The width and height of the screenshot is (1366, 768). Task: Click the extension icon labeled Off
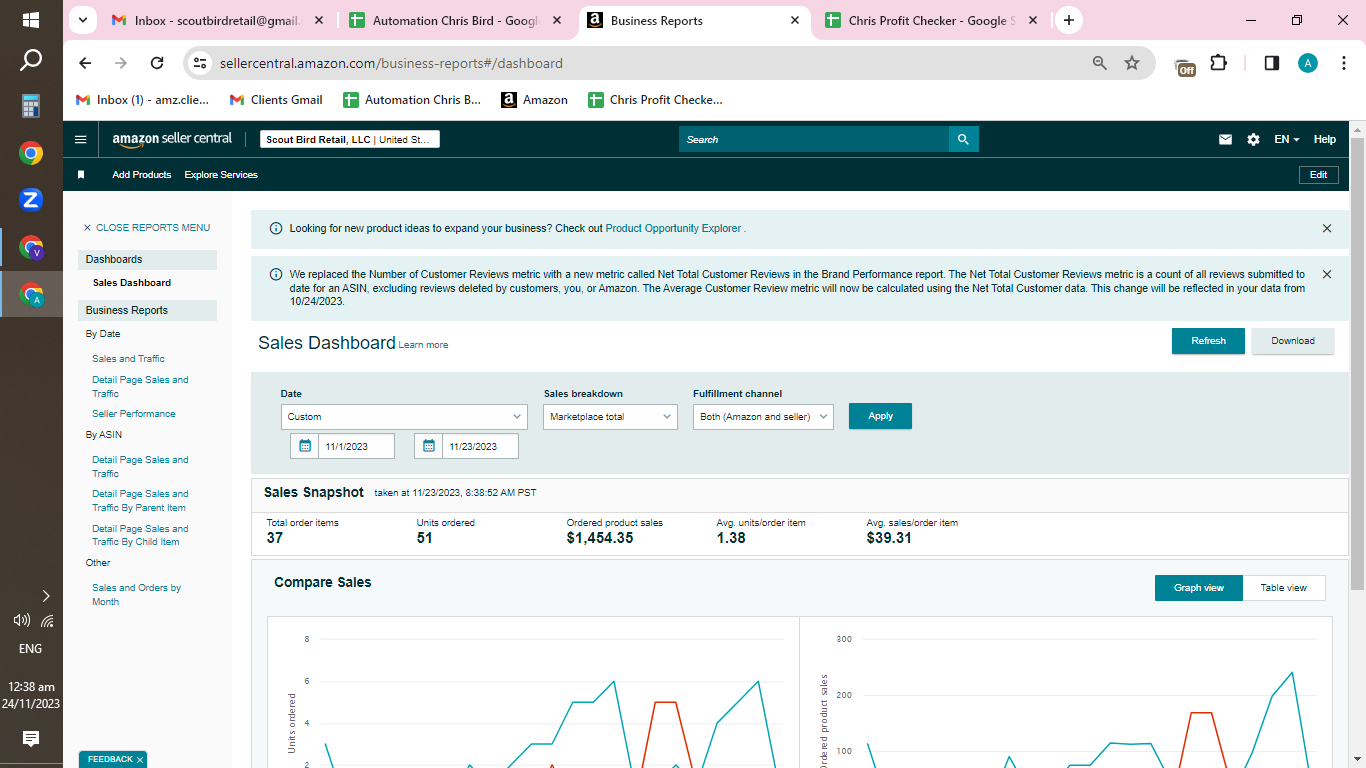point(1185,65)
